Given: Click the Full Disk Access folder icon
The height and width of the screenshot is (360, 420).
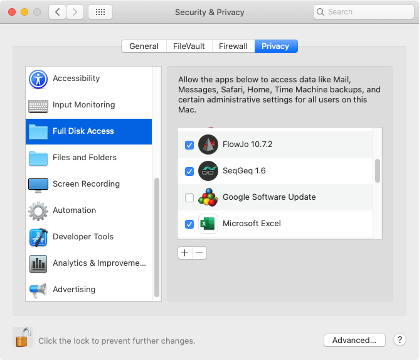Looking at the screenshot, I should coord(38,132).
